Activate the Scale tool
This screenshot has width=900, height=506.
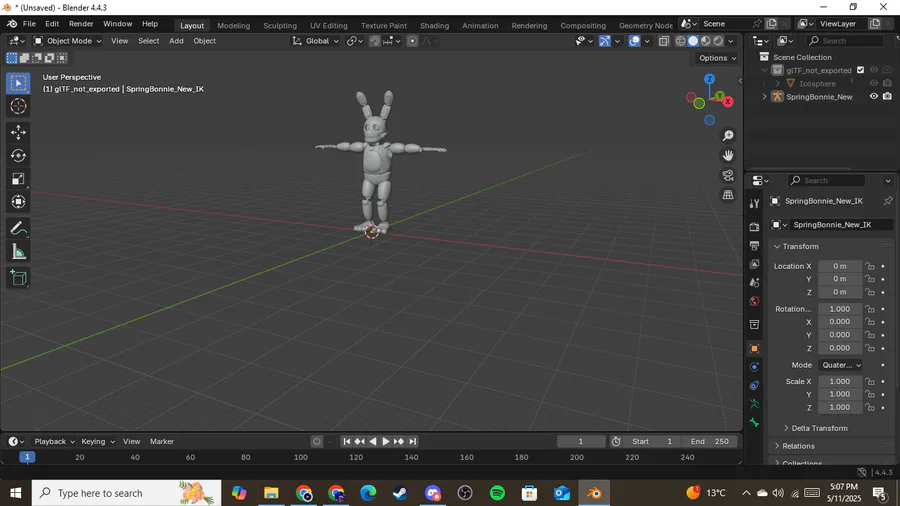[x=18, y=179]
